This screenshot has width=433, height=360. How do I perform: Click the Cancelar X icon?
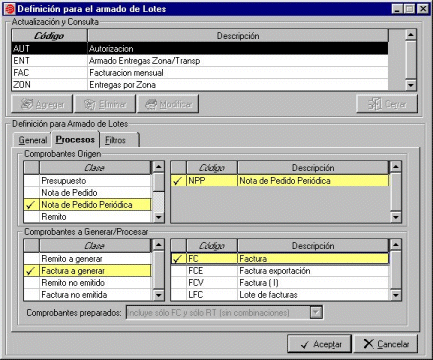368,344
